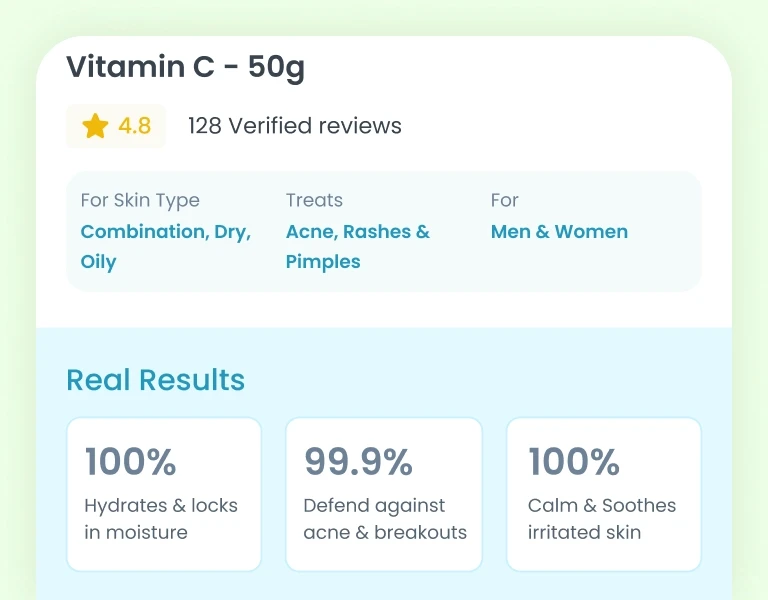Click the Treats label
Viewport: 768px width, 600px height.
click(x=314, y=200)
